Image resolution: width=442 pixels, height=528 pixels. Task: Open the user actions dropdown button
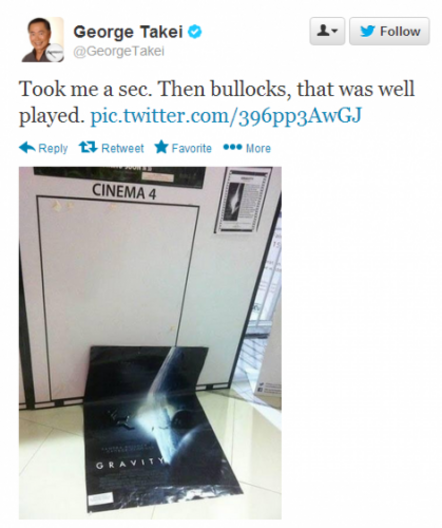tap(327, 31)
